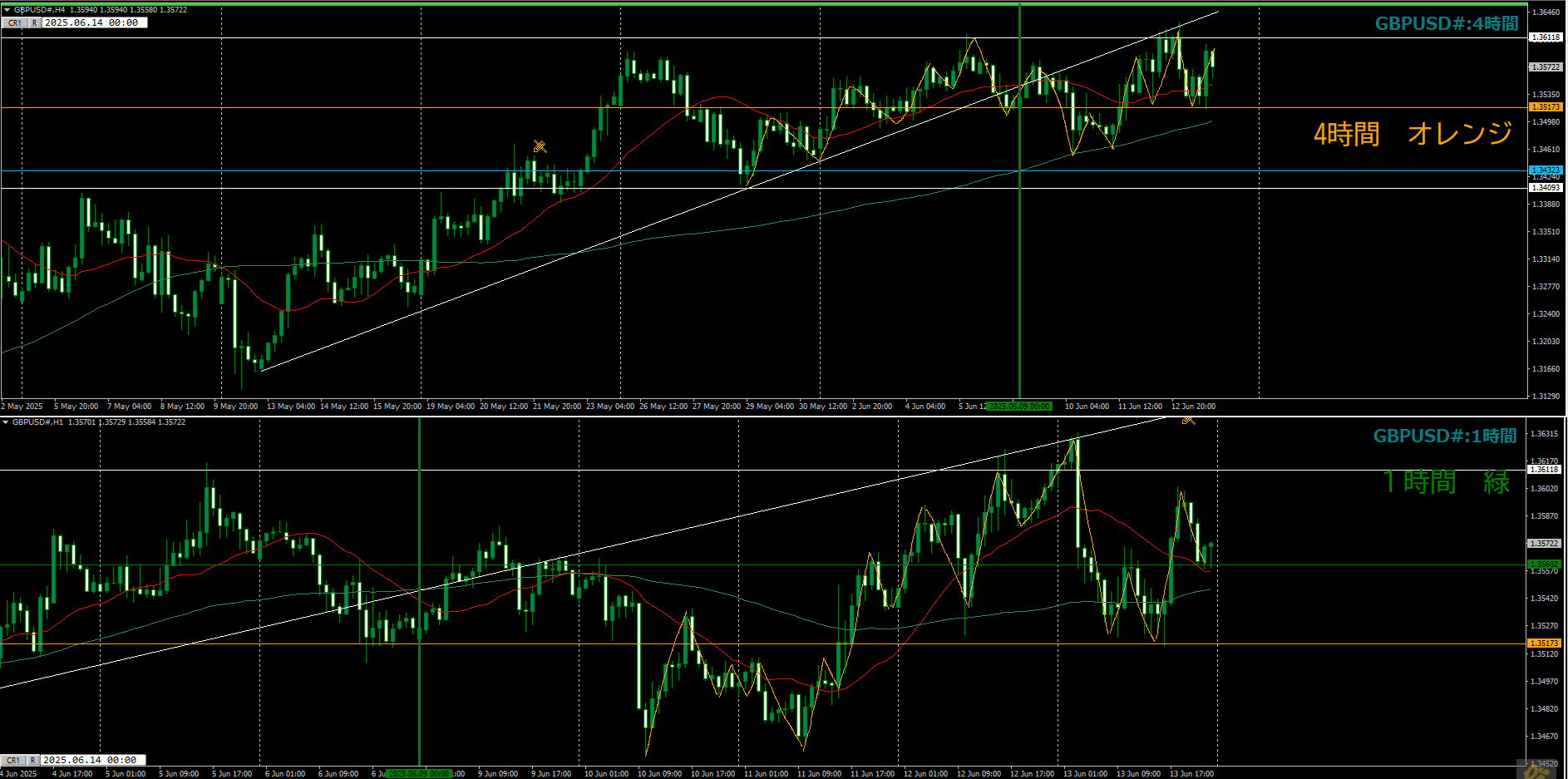1568x779 pixels.
Task: Click 1.36460 on H4 price scale
Action: coord(1546,12)
